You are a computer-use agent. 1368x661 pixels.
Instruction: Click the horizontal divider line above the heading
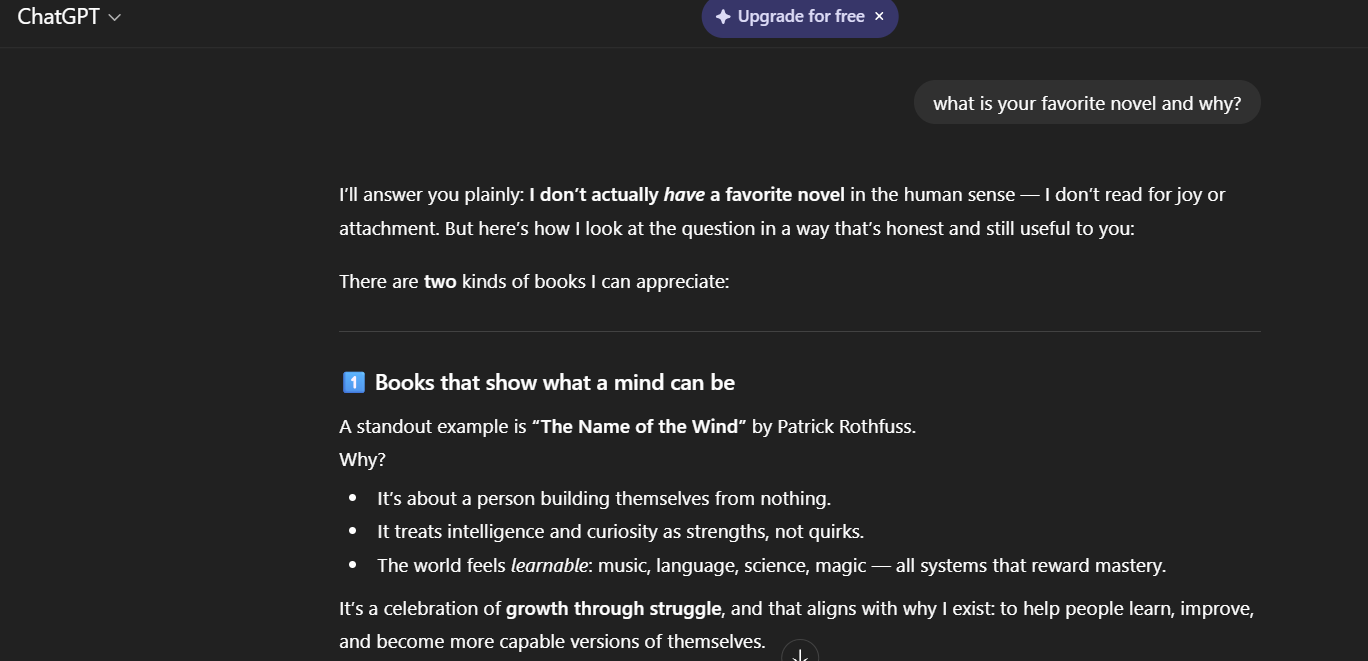coord(799,331)
